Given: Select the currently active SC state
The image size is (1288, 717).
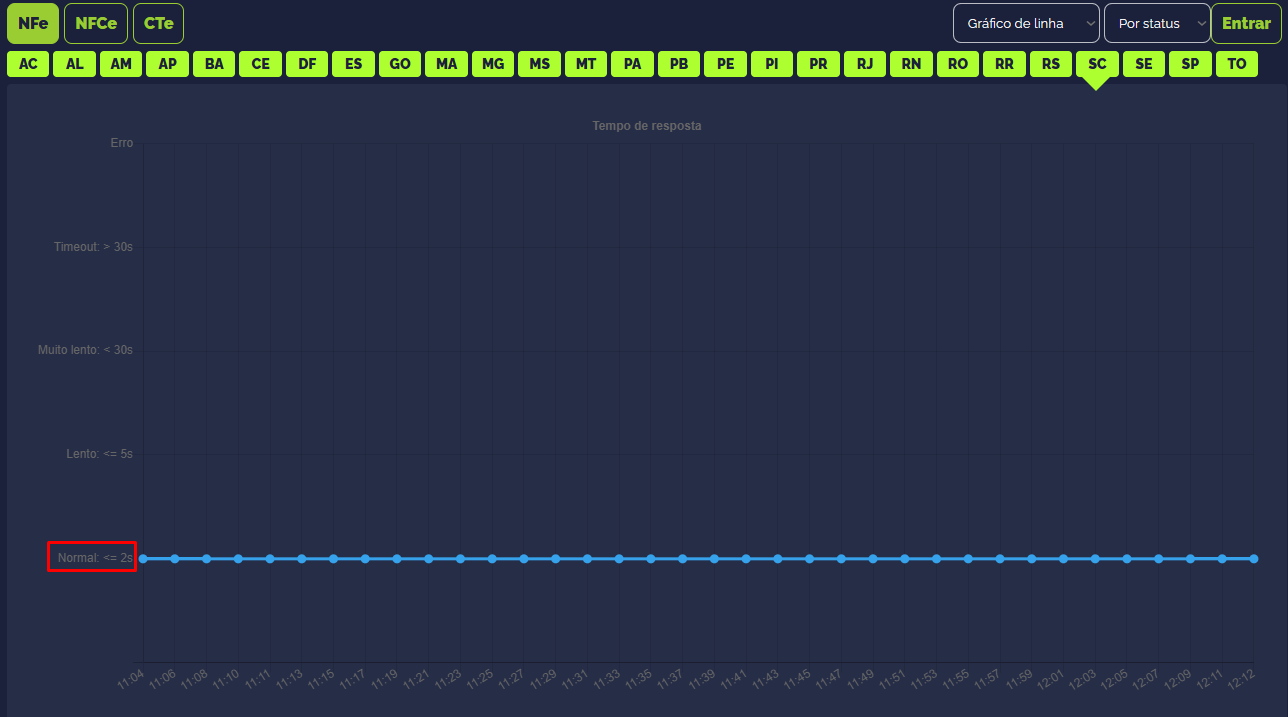Looking at the screenshot, I should [x=1097, y=64].
